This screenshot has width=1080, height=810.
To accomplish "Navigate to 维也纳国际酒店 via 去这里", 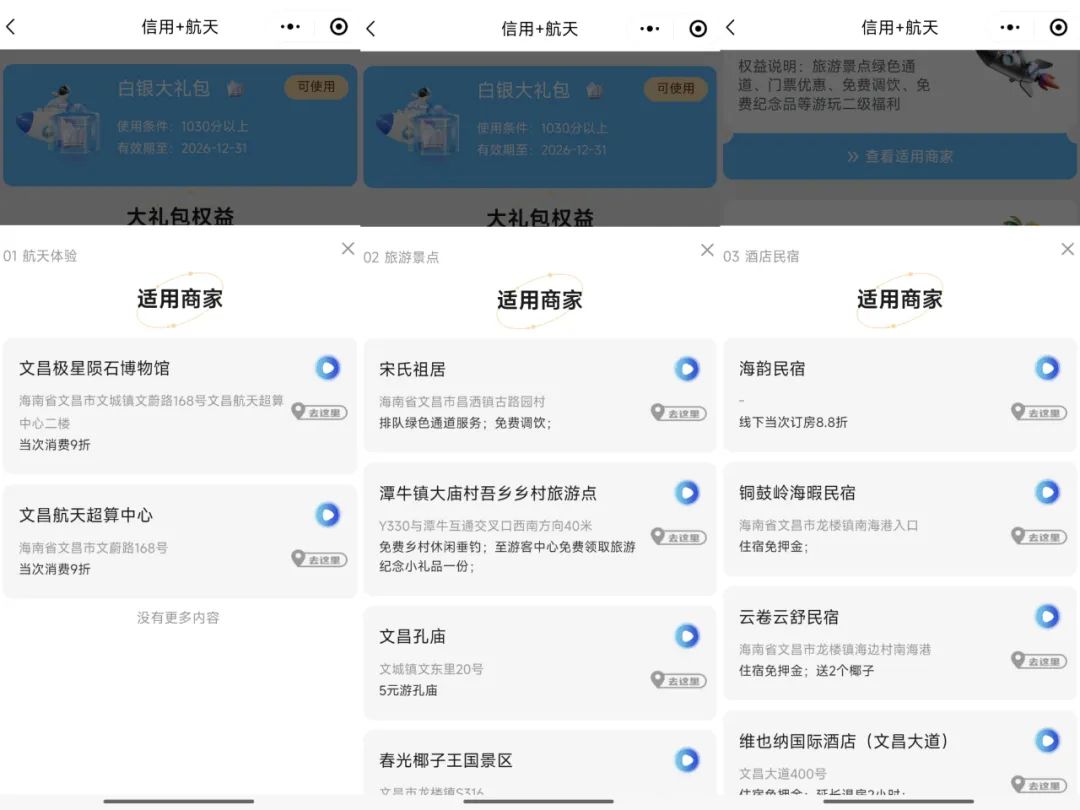I will [x=1039, y=785].
